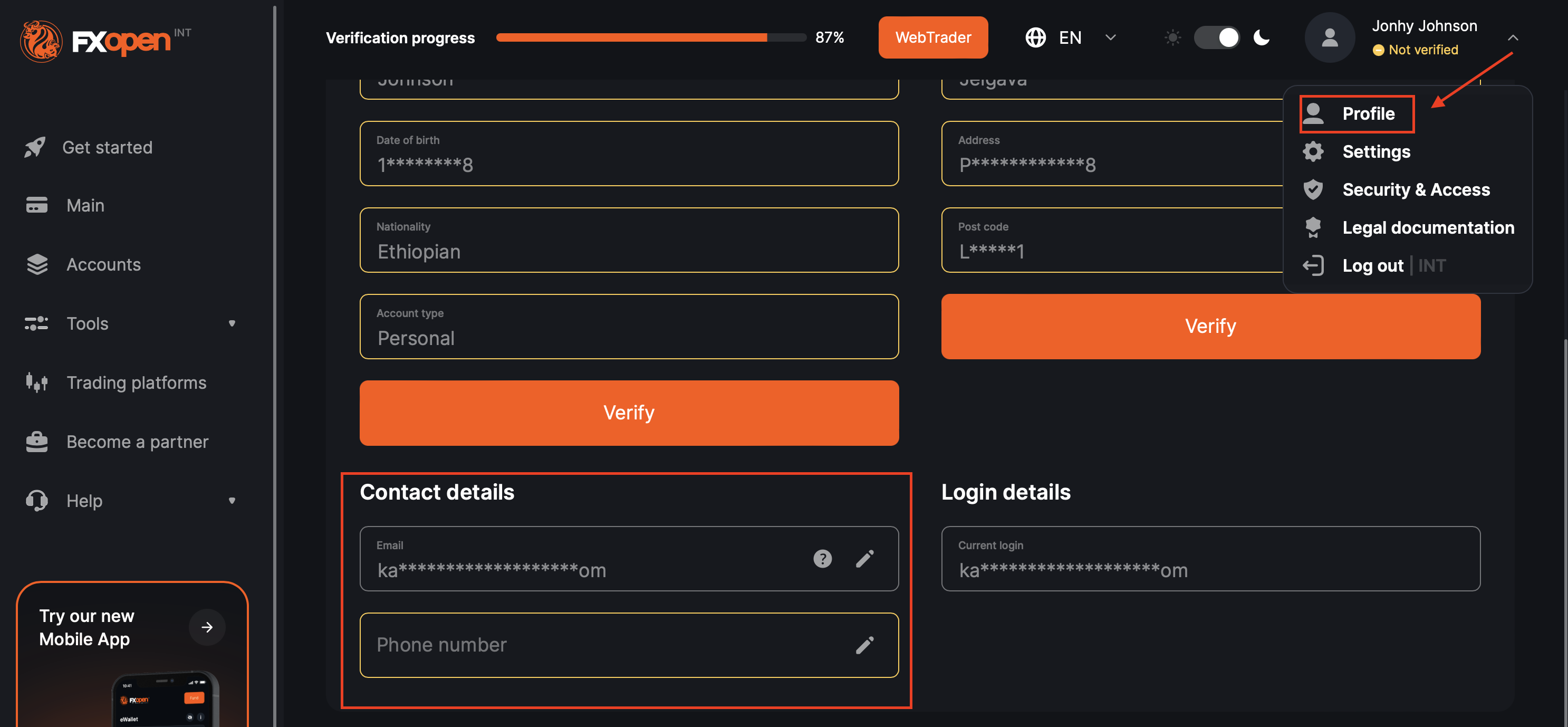Click the Verify button under Account type

629,413
